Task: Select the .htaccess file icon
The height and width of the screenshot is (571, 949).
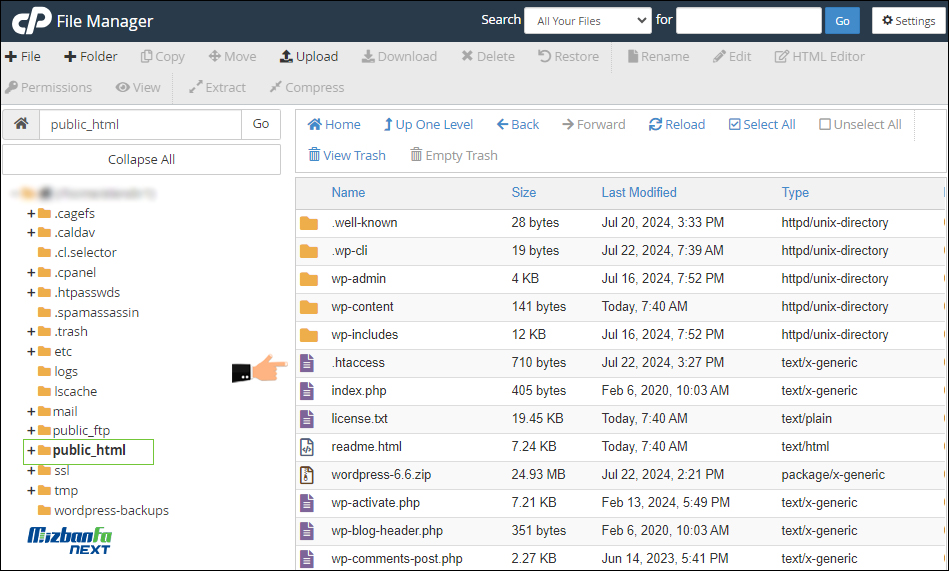Action: (x=307, y=363)
